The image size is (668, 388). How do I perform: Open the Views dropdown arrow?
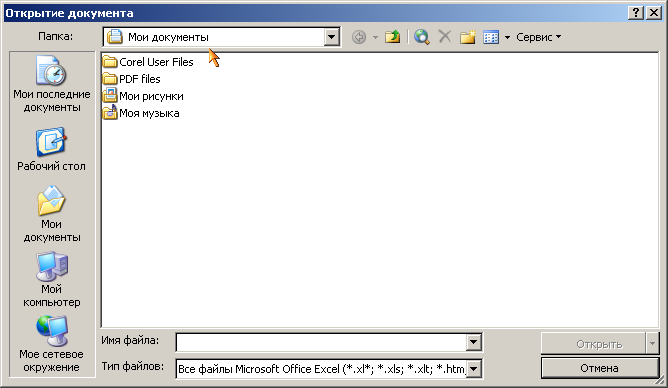[507, 37]
